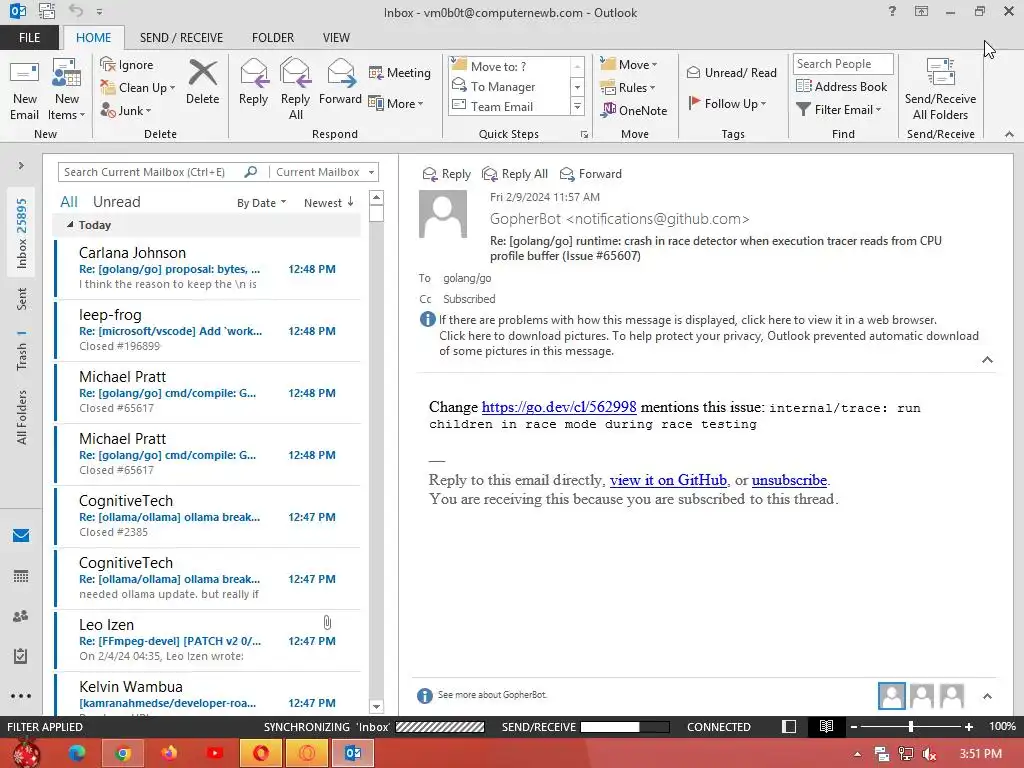Open the Junk dropdown
The image size is (1024, 768).
tap(125, 110)
